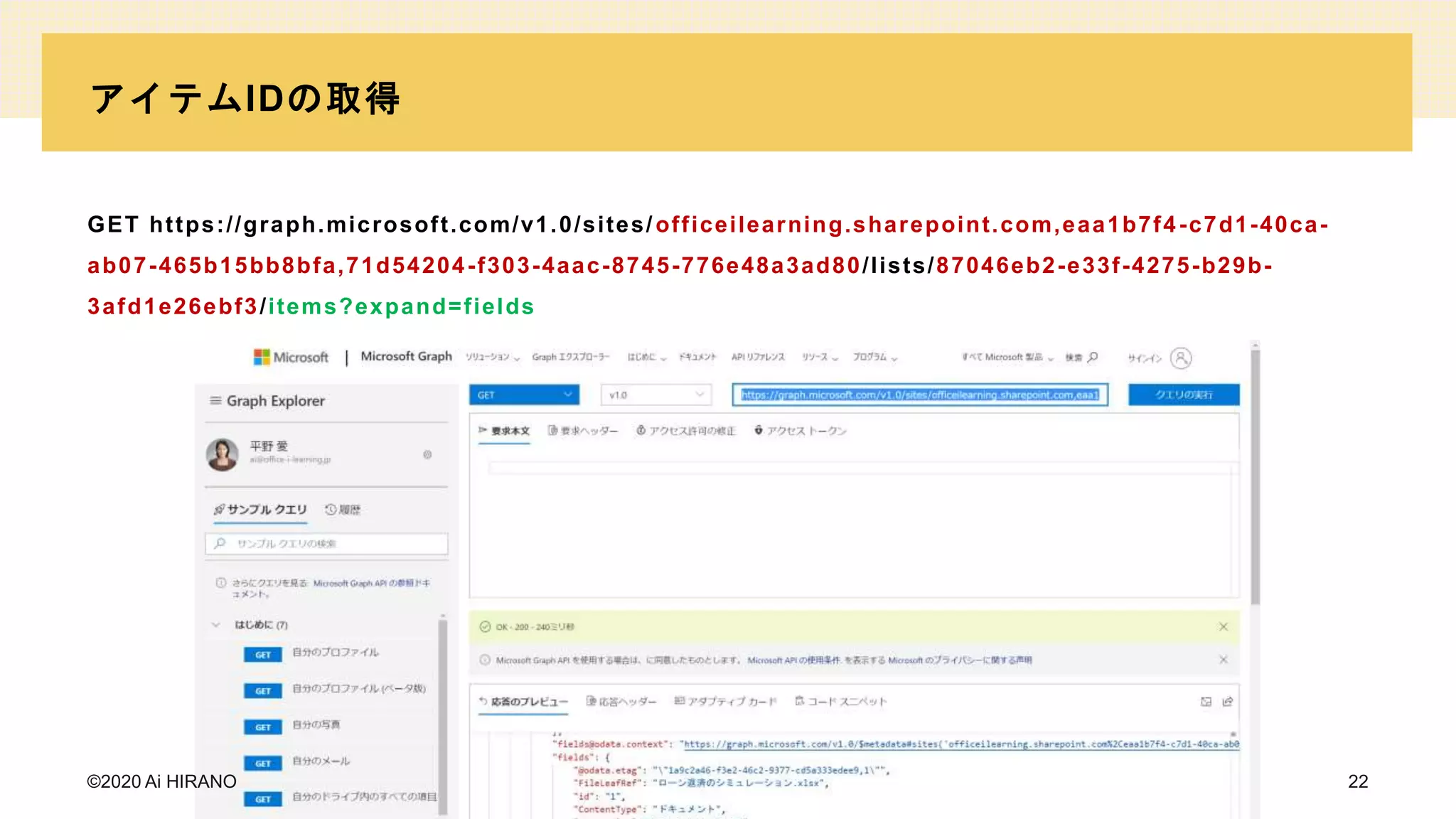Switch to the 要求ヘッダー tab
The image size is (1456, 819).
pyautogui.click(x=583, y=431)
